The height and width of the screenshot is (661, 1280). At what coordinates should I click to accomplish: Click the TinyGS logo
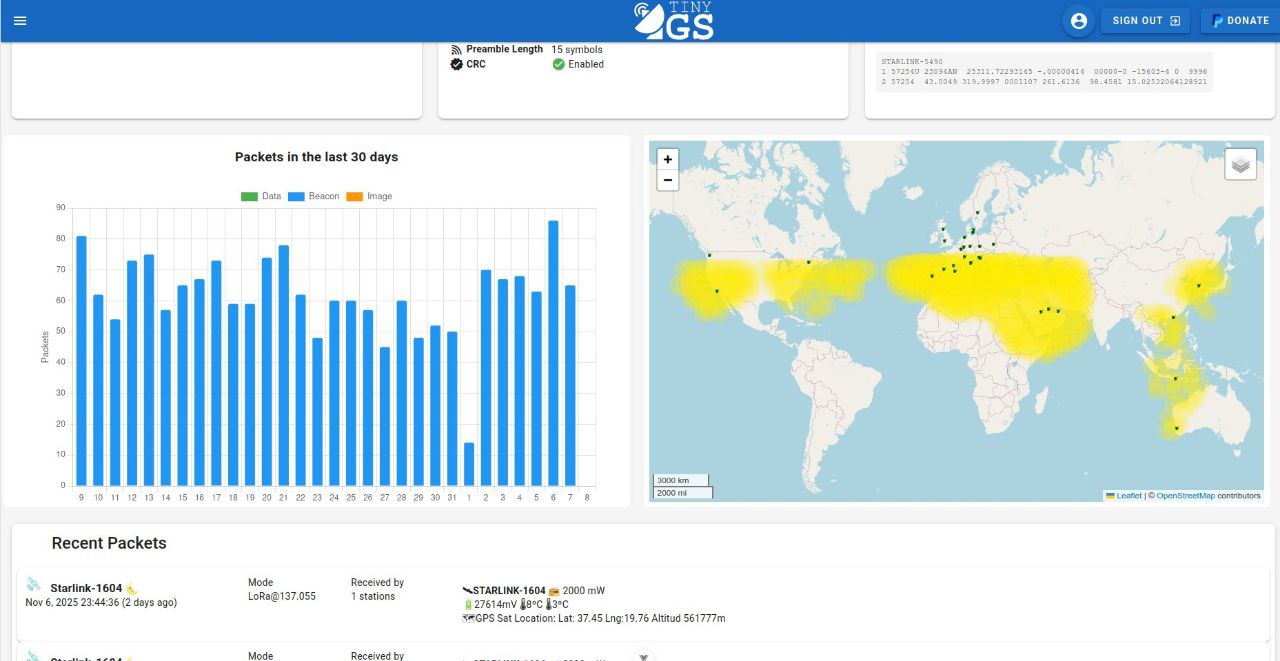point(675,20)
